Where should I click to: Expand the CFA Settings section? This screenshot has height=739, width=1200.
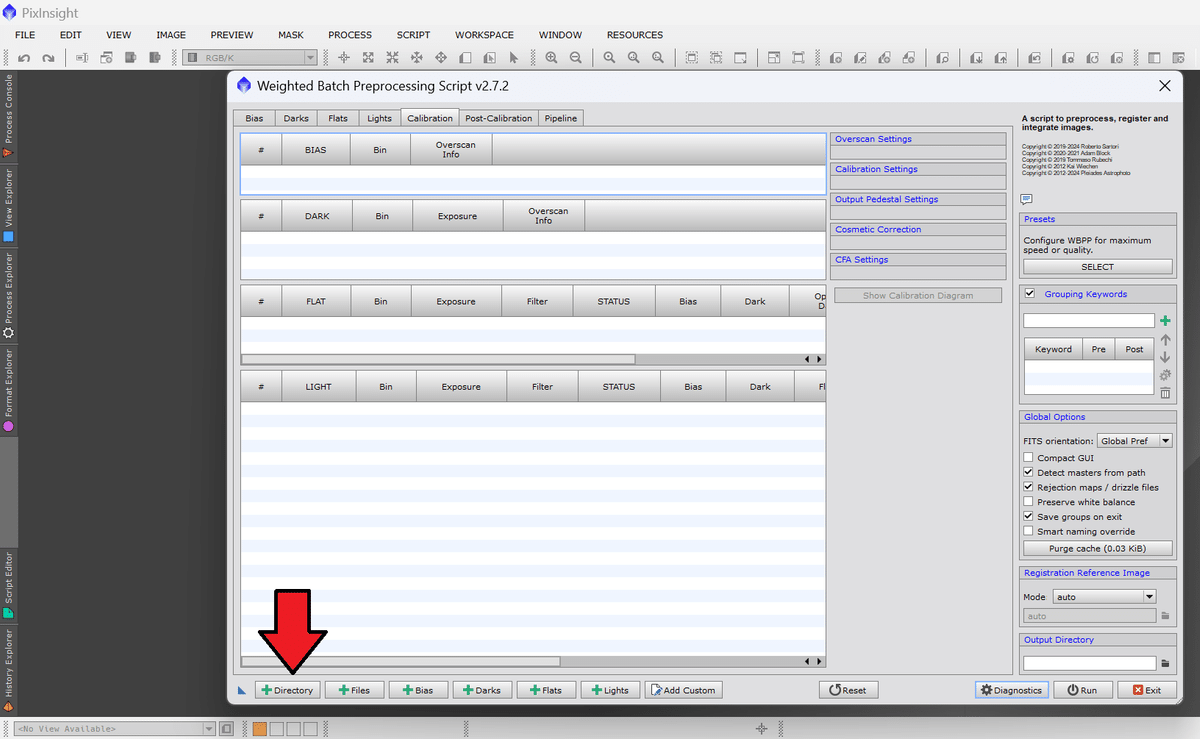point(918,259)
